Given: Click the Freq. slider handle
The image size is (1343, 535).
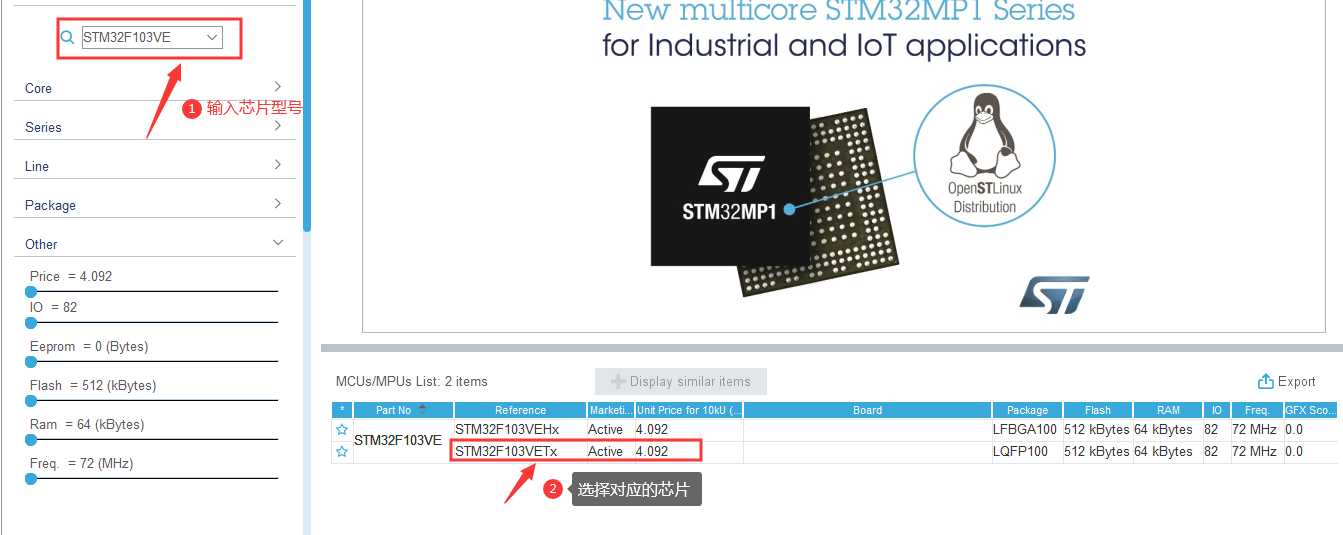Looking at the screenshot, I should click(31, 479).
